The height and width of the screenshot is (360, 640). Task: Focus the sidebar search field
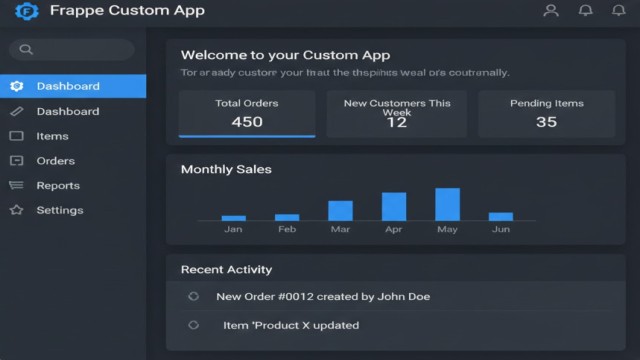coord(72,50)
